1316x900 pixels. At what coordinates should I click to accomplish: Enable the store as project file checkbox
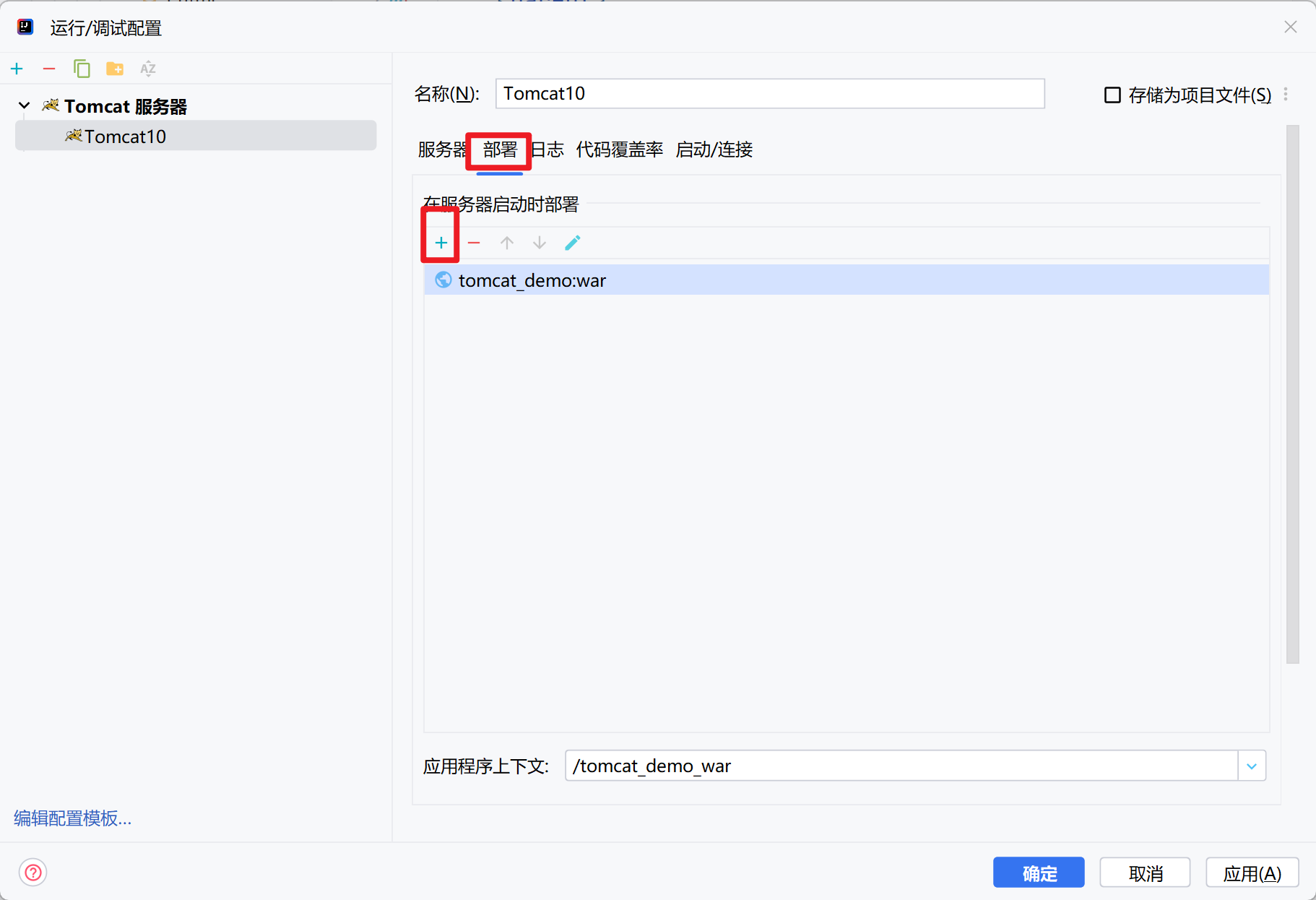coord(1112,95)
